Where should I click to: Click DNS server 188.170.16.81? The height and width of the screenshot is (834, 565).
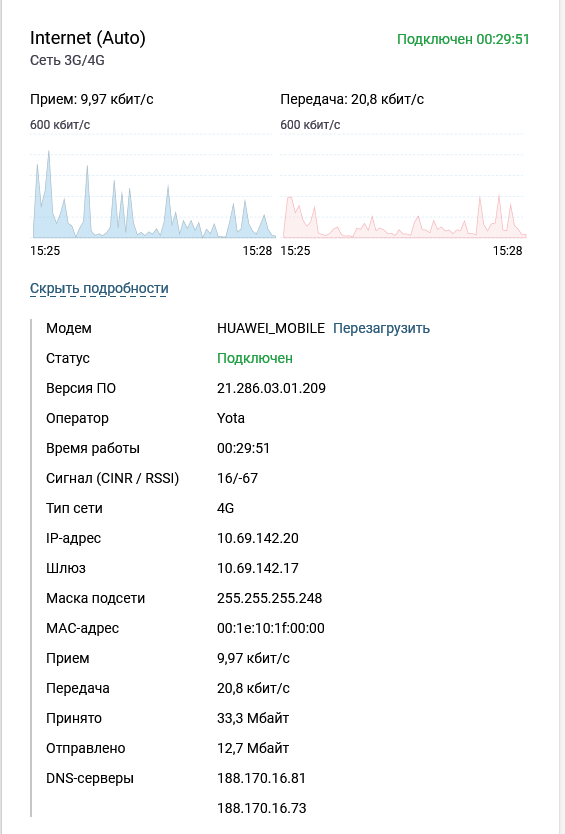(261, 778)
